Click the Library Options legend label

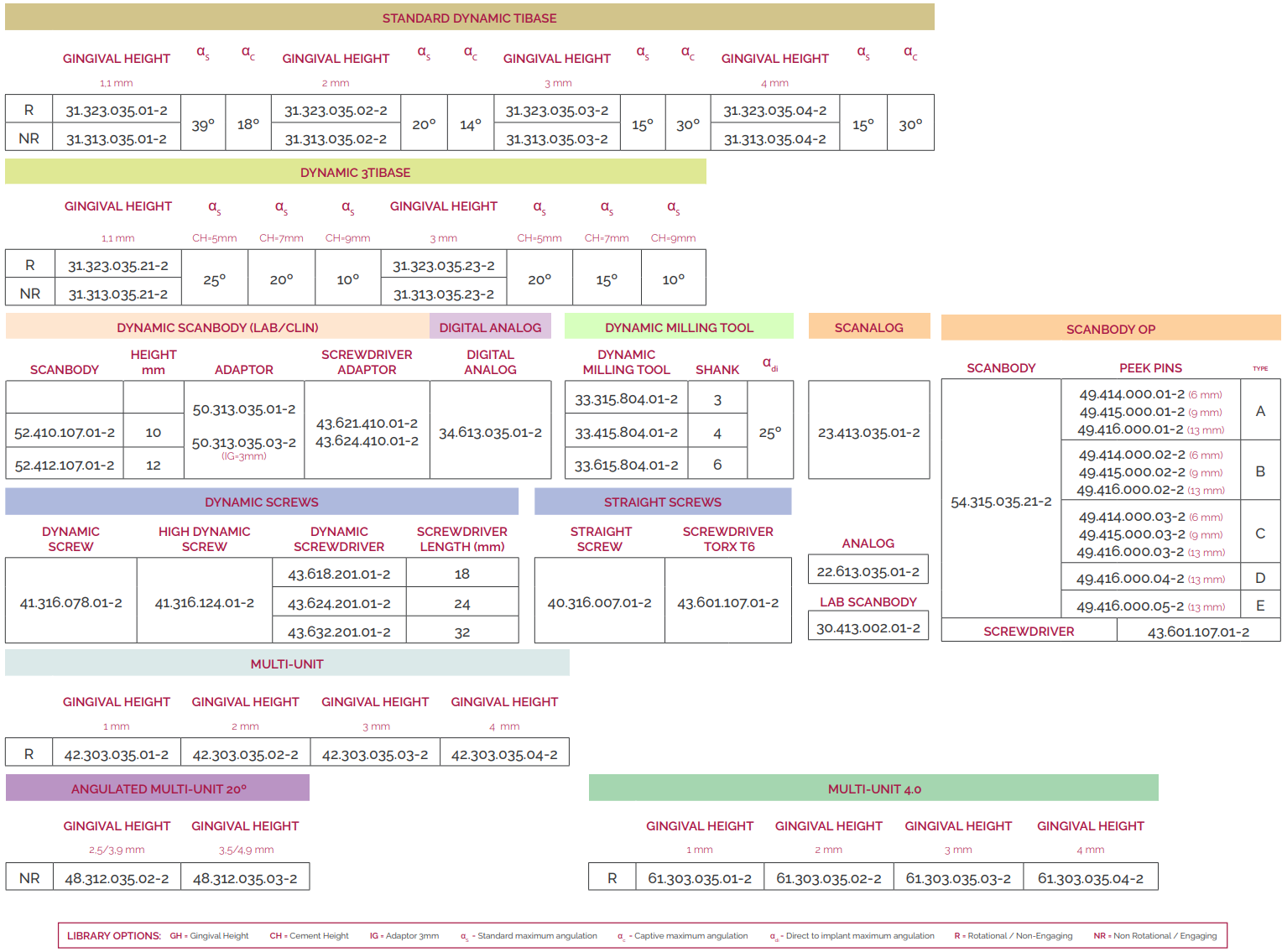coord(114,935)
